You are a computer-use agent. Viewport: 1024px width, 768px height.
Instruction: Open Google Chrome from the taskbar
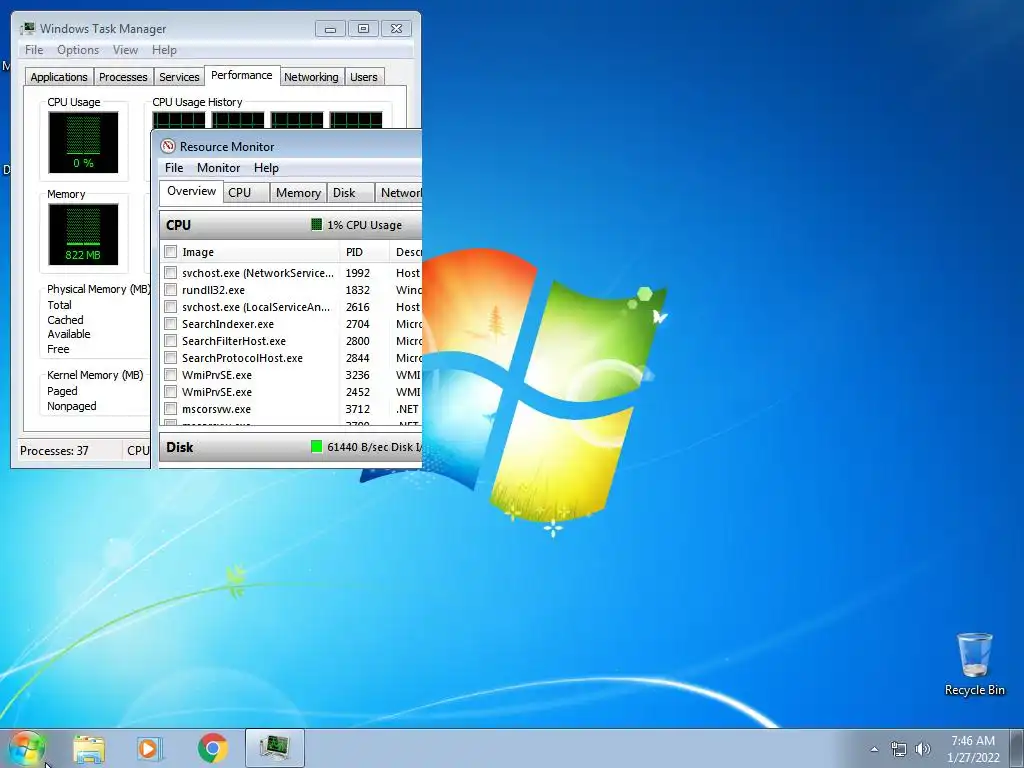tap(213, 748)
